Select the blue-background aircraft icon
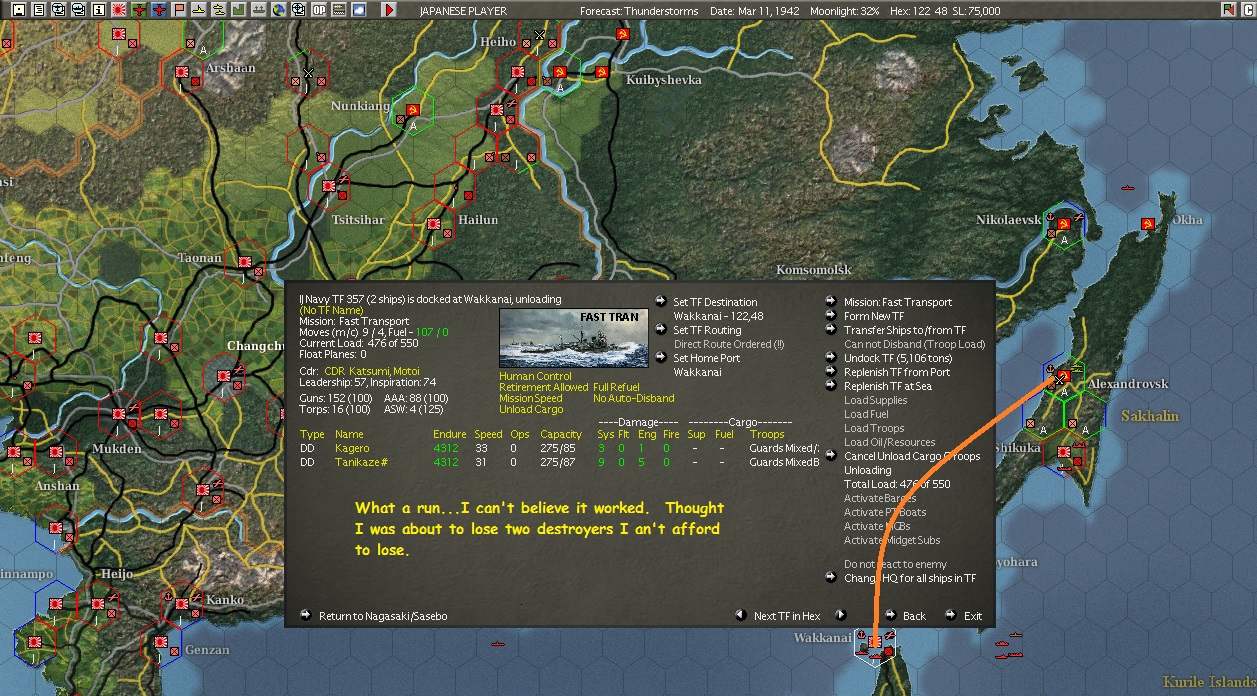The width and height of the screenshot is (1257, 696). pyautogui.click(x=159, y=10)
